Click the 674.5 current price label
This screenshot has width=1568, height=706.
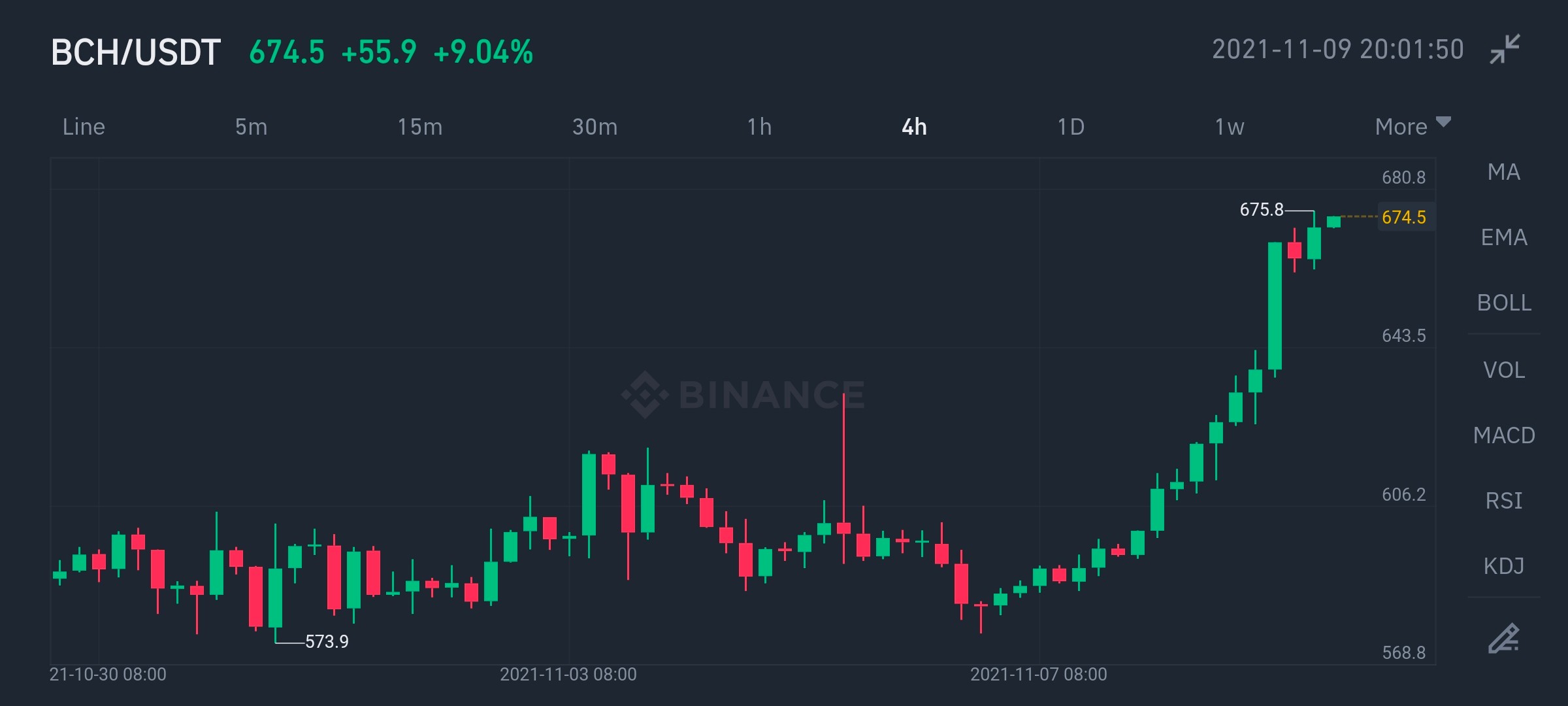point(1404,217)
